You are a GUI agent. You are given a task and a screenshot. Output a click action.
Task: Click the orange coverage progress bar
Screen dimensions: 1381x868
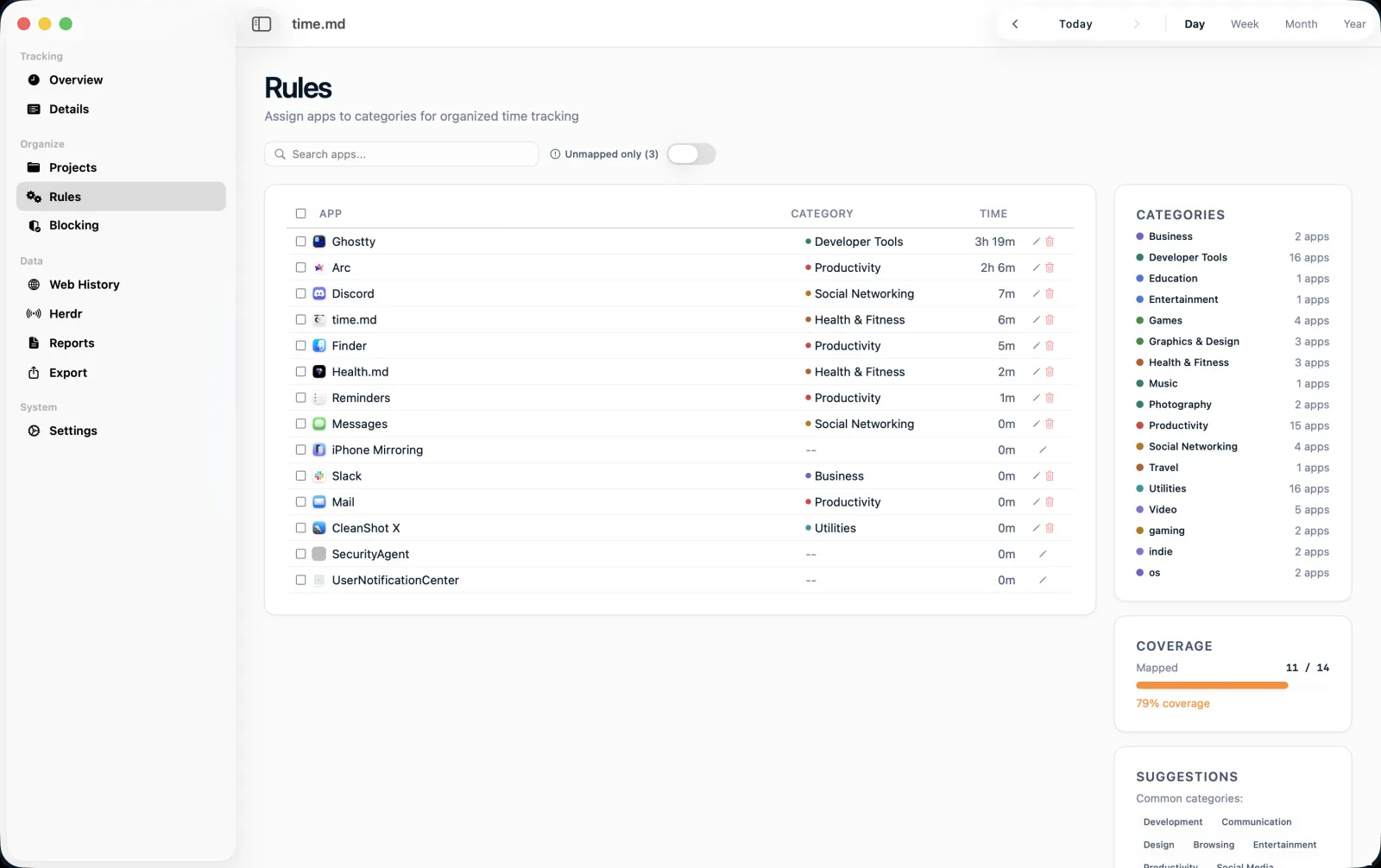(1212, 685)
